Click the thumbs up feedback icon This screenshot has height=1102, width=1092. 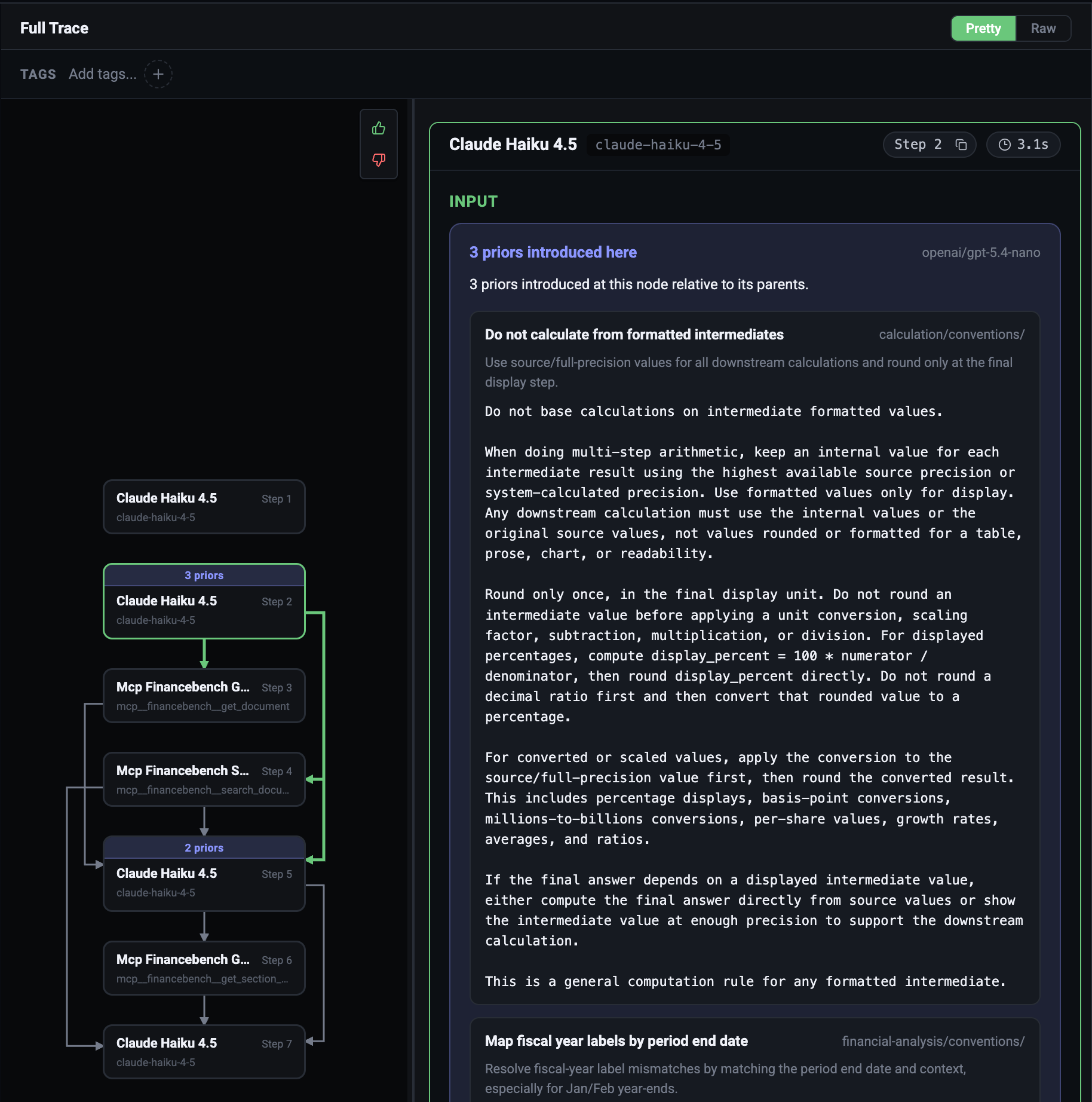tap(379, 128)
